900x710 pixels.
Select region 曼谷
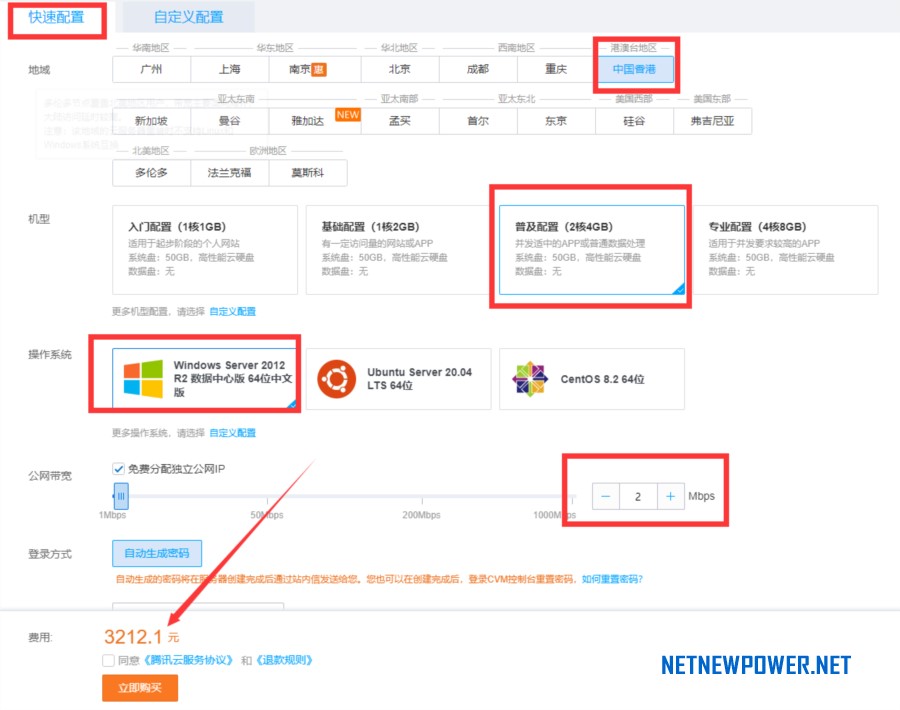(x=230, y=121)
